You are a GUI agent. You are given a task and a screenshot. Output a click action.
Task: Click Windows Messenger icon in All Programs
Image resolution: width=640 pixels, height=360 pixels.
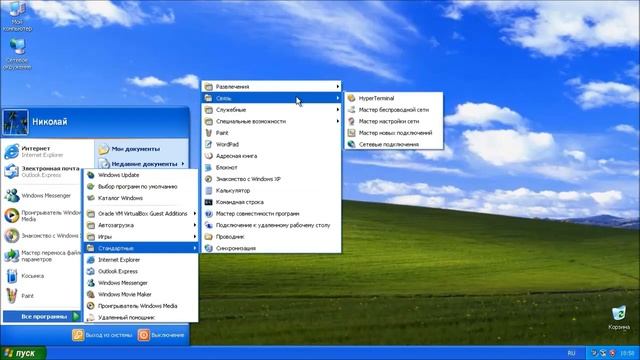(91, 282)
